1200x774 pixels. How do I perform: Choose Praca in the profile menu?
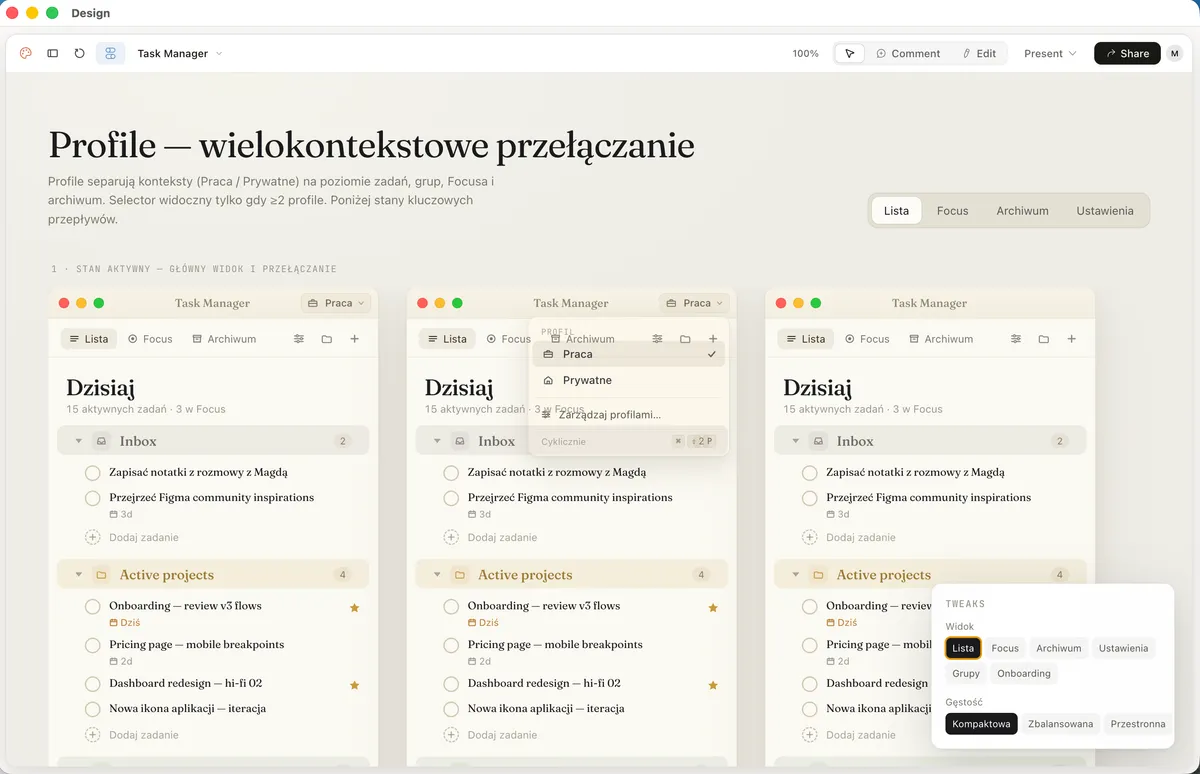628,354
